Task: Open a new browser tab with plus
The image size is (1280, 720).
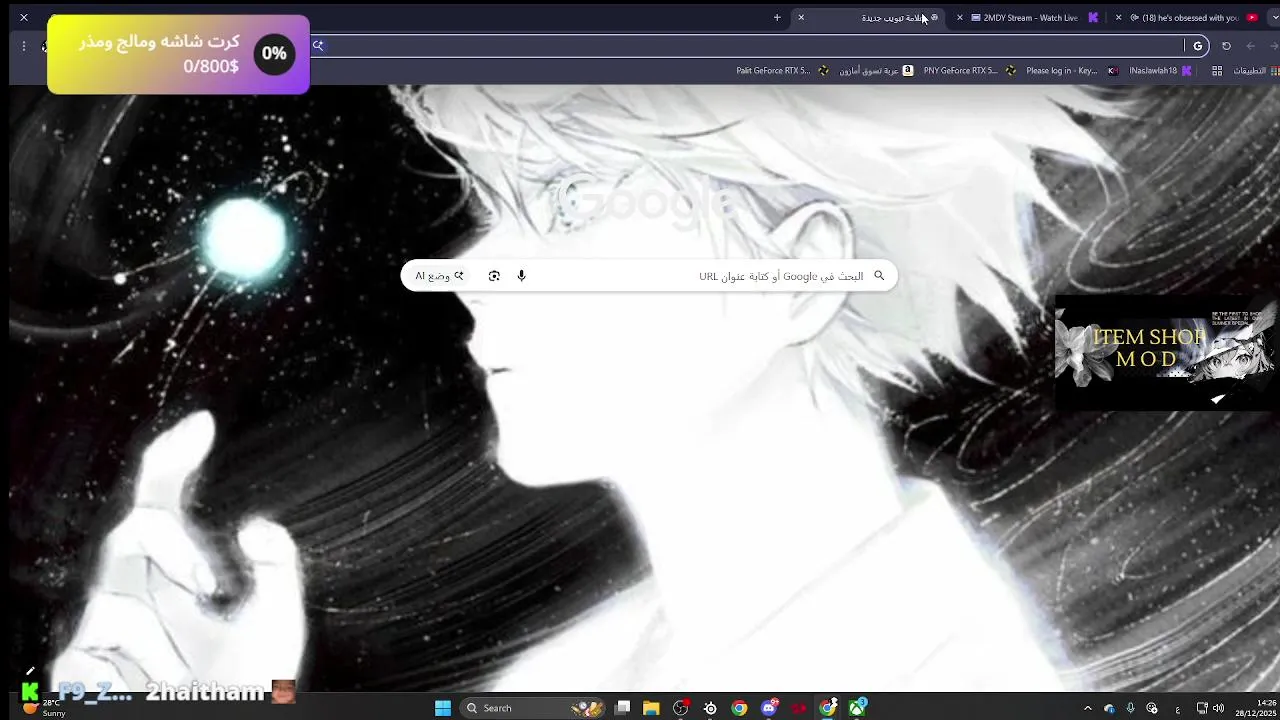Action: click(777, 17)
